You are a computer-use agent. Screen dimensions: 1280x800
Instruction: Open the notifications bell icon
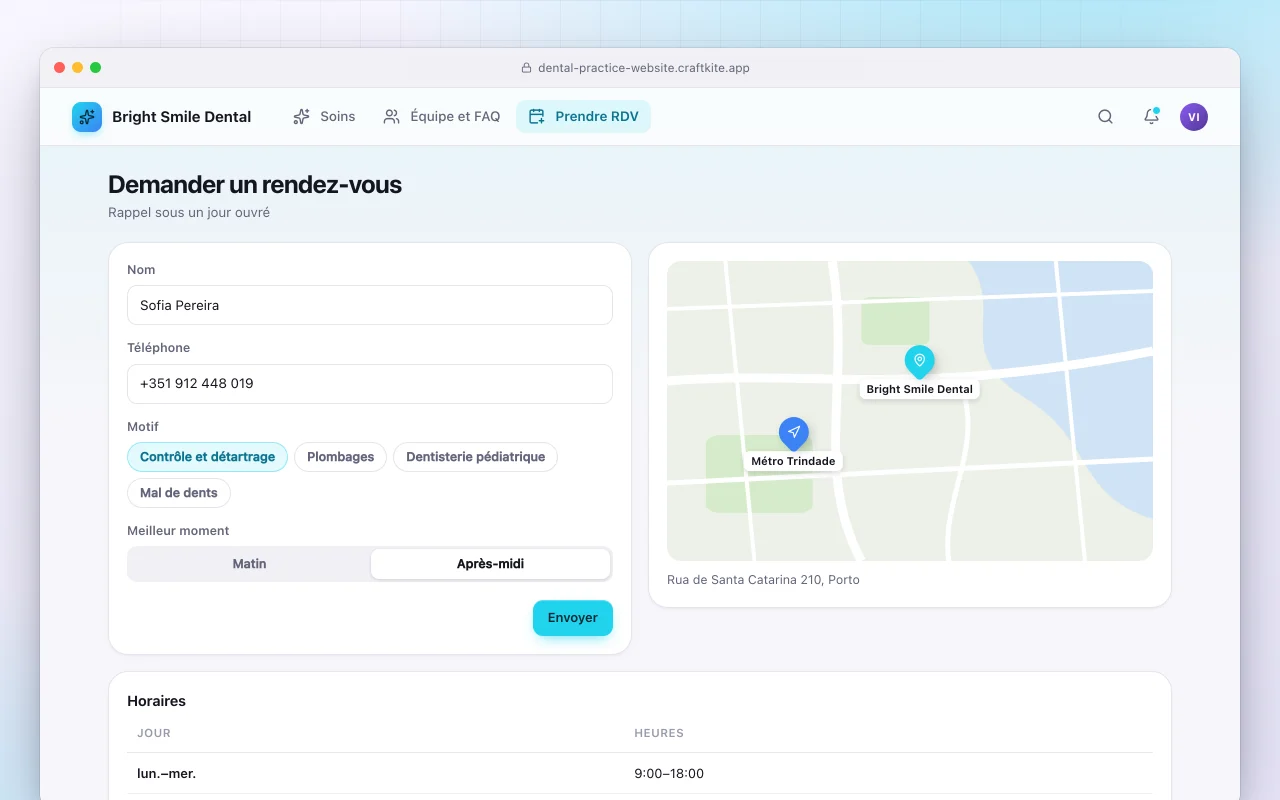pyautogui.click(x=1151, y=117)
